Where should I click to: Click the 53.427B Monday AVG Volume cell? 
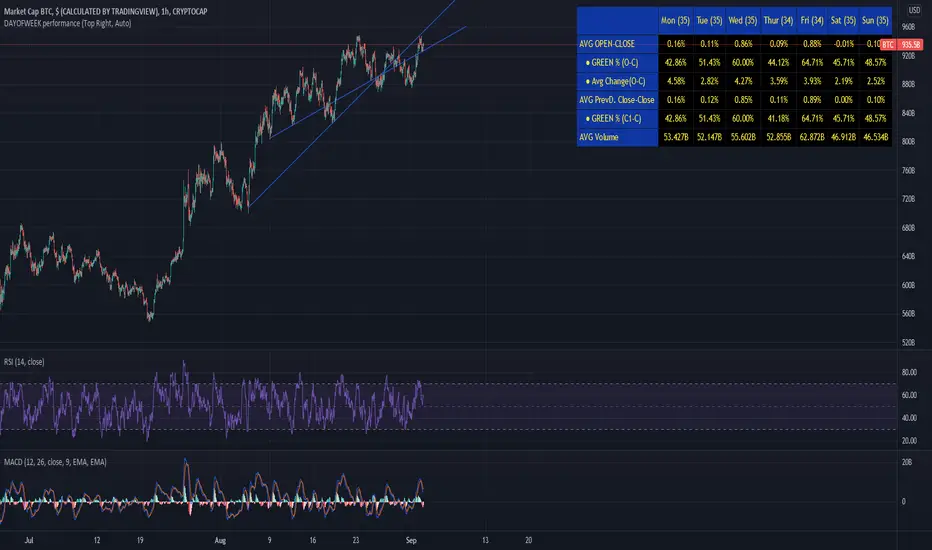tap(676, 137)
